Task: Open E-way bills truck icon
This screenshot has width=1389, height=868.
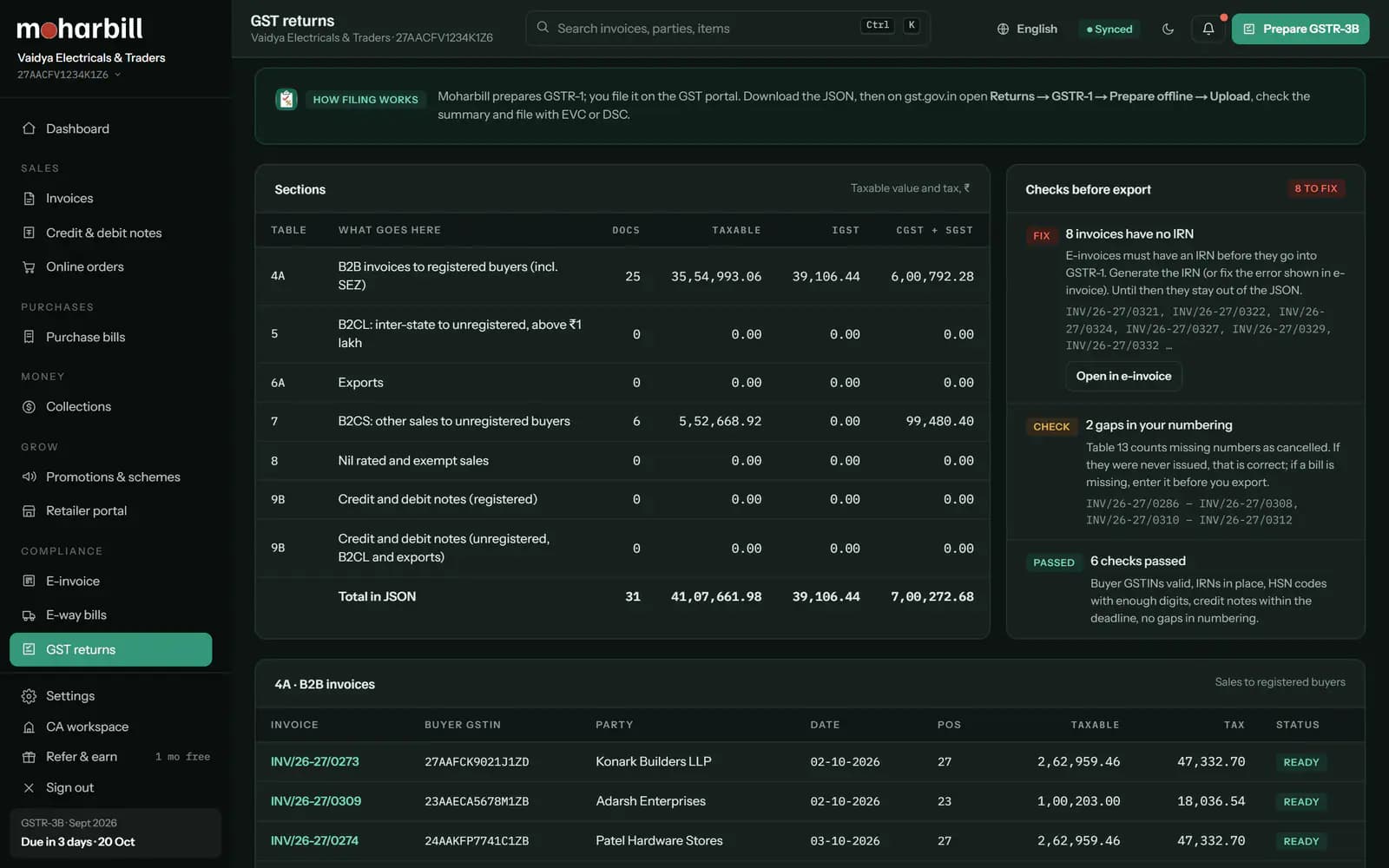Action: tap(29, 615)
